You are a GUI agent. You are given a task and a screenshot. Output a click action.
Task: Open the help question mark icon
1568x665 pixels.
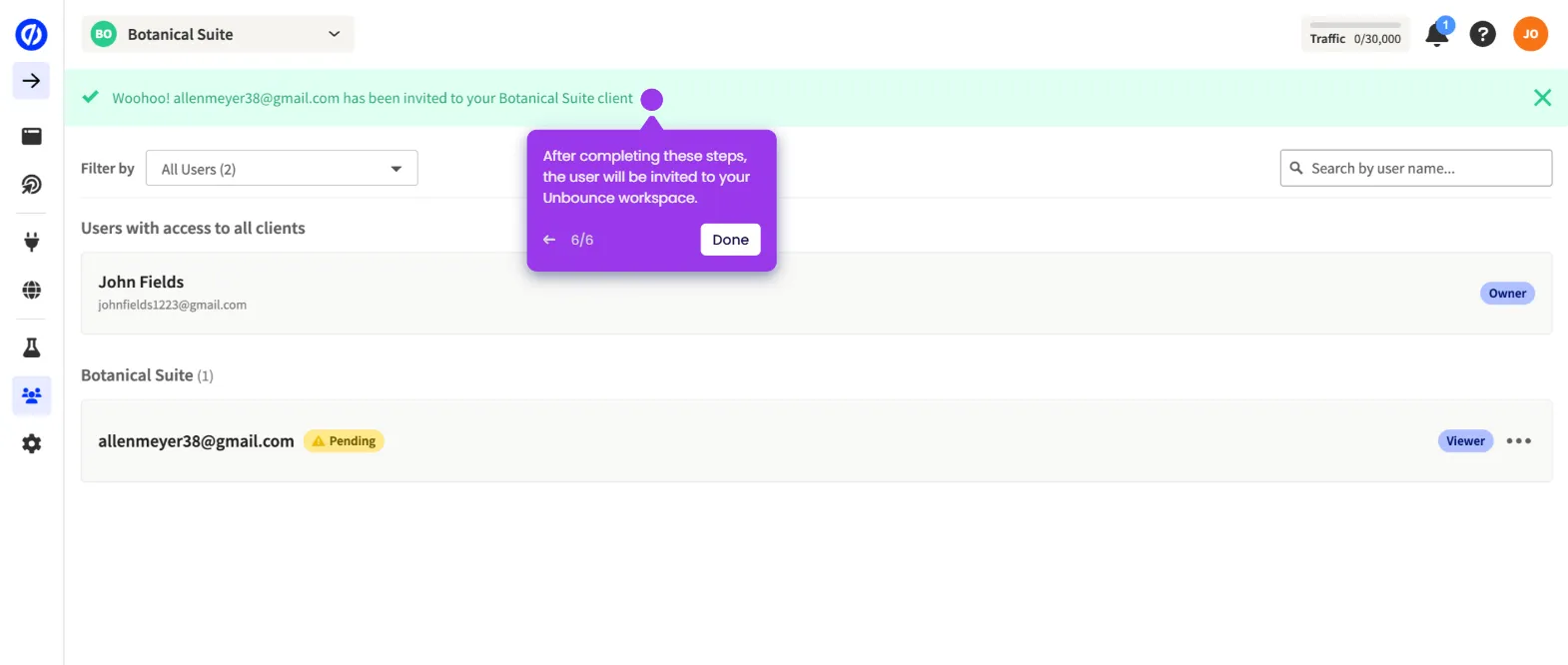[1483, 34]
